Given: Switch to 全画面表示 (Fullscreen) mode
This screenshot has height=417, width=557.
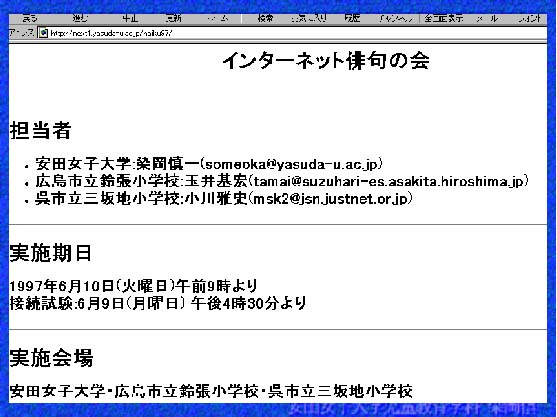Looking at the screenshot, I should click(x=444, y=18).
